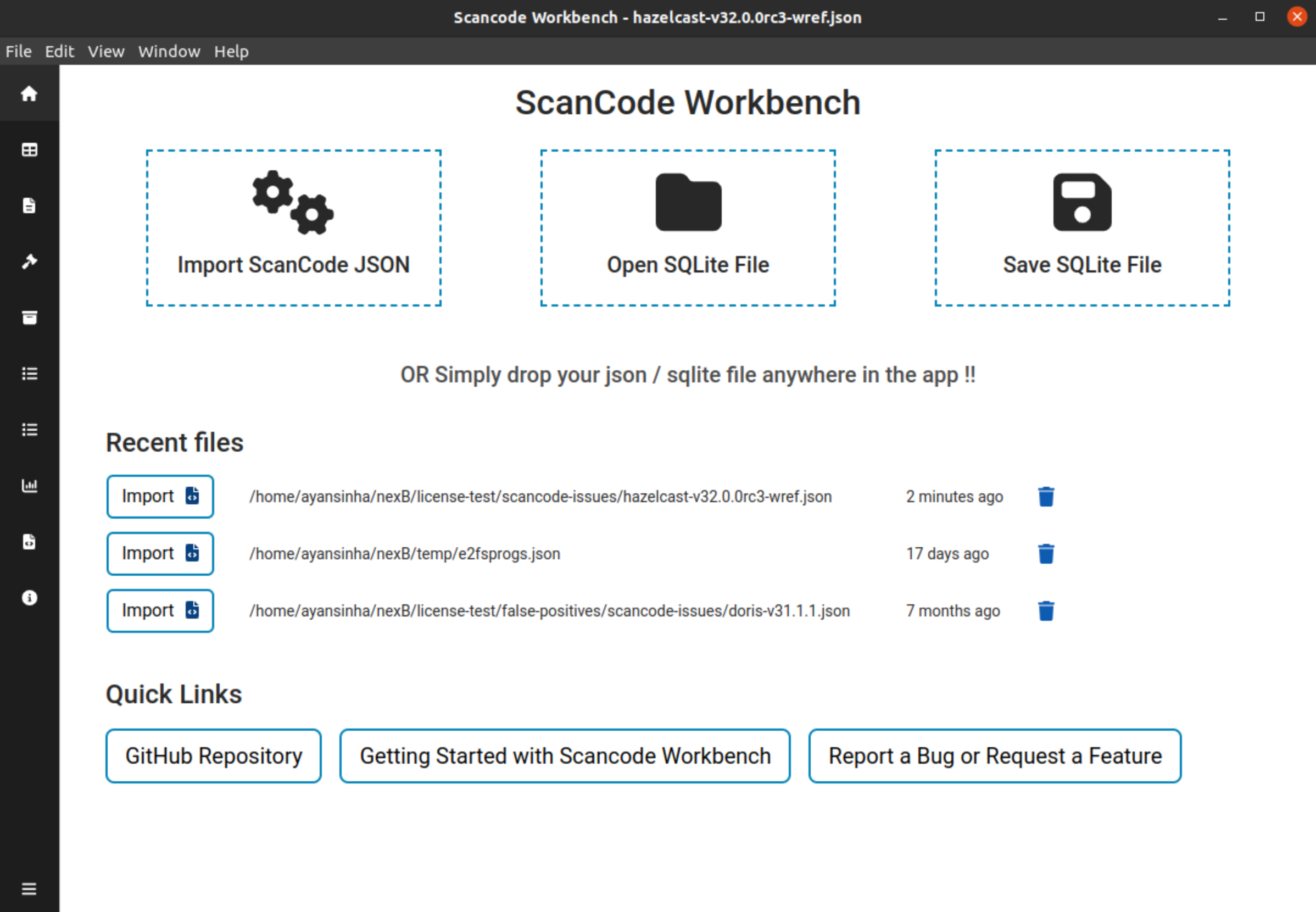Viewport: 1316px width, 912px height.
Task: Open the archive box packages icon
Action: [x=29, y=318]
